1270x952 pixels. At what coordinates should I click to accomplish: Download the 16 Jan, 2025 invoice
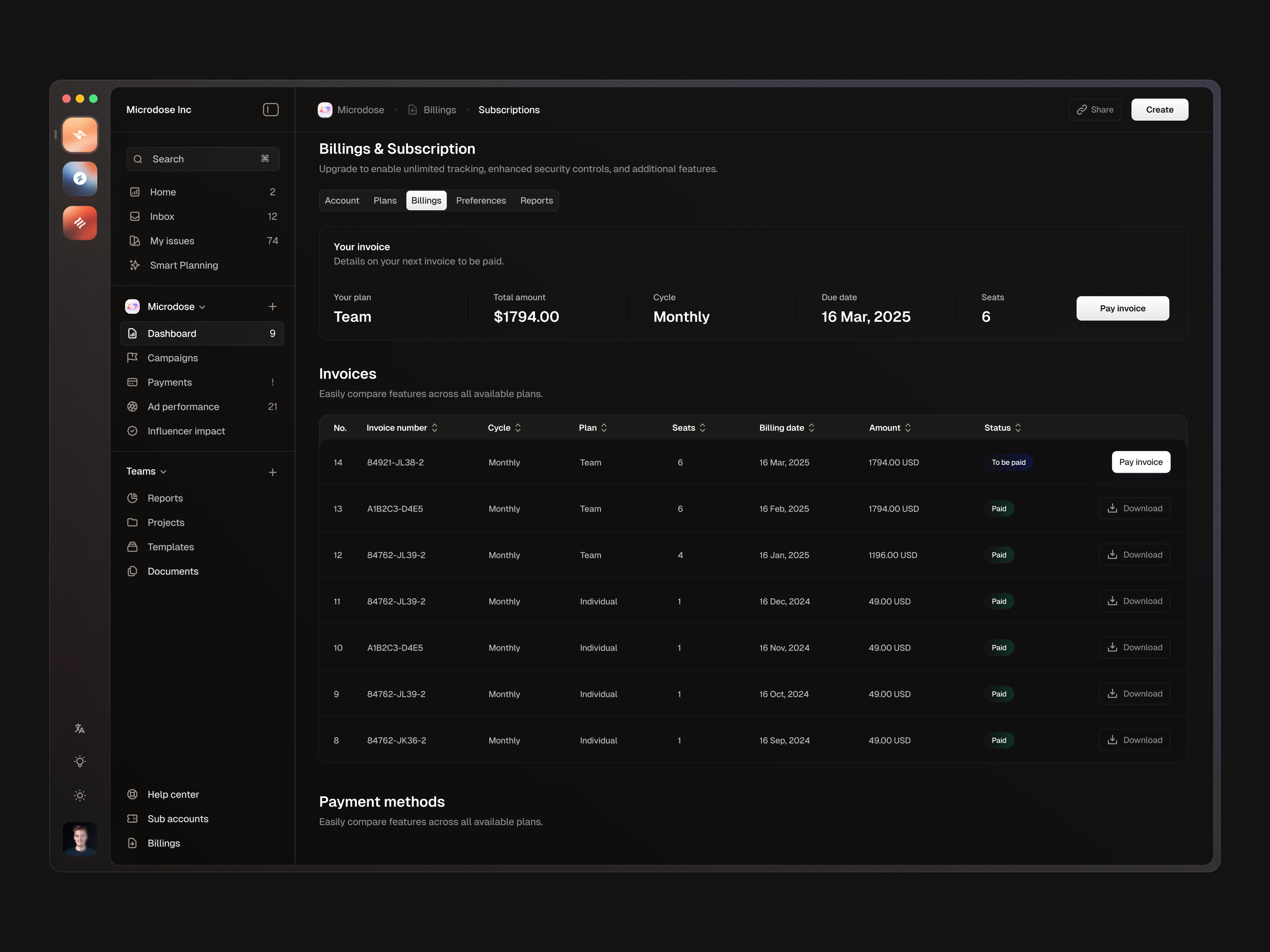point(1135,555)
